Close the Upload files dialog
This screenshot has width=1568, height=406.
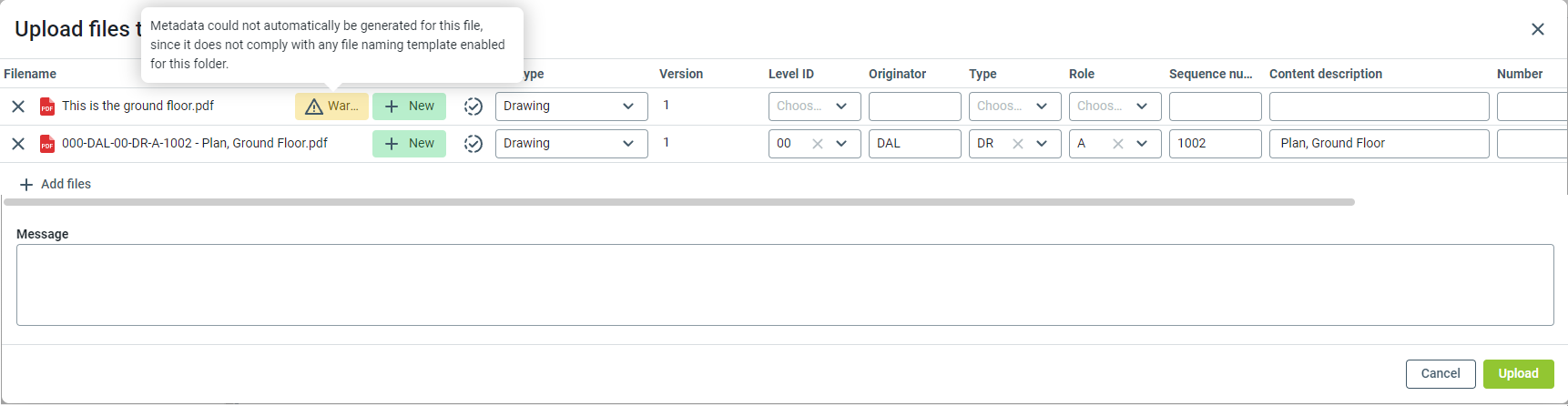click(x=1537, y=29)
